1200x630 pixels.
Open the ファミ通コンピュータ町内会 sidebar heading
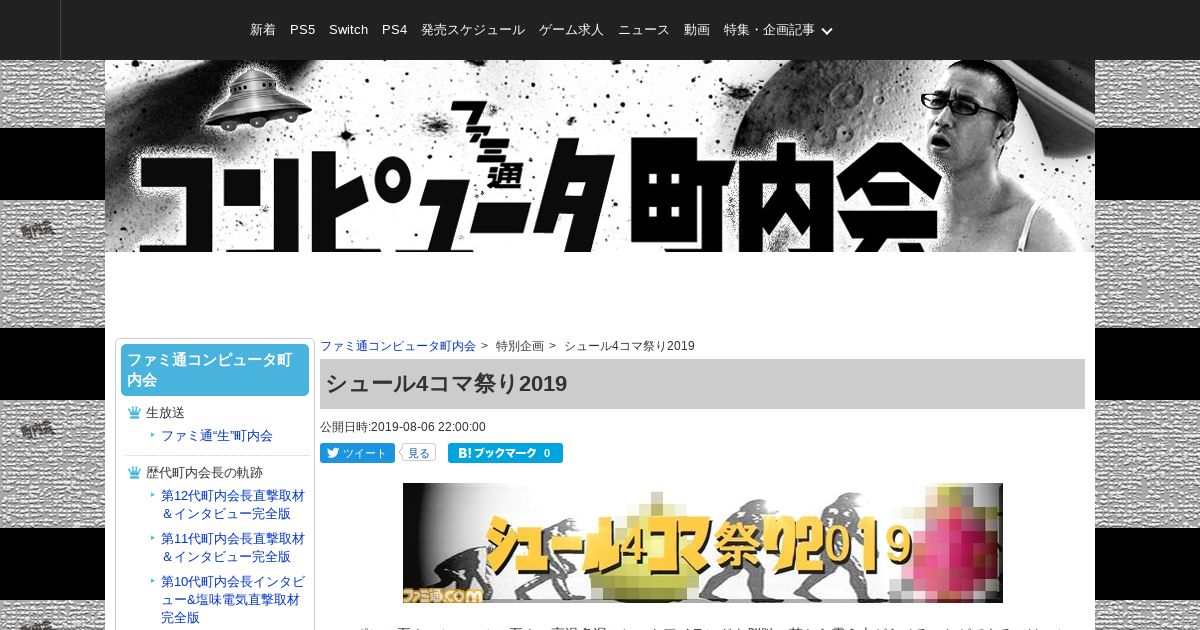point(215,370)
